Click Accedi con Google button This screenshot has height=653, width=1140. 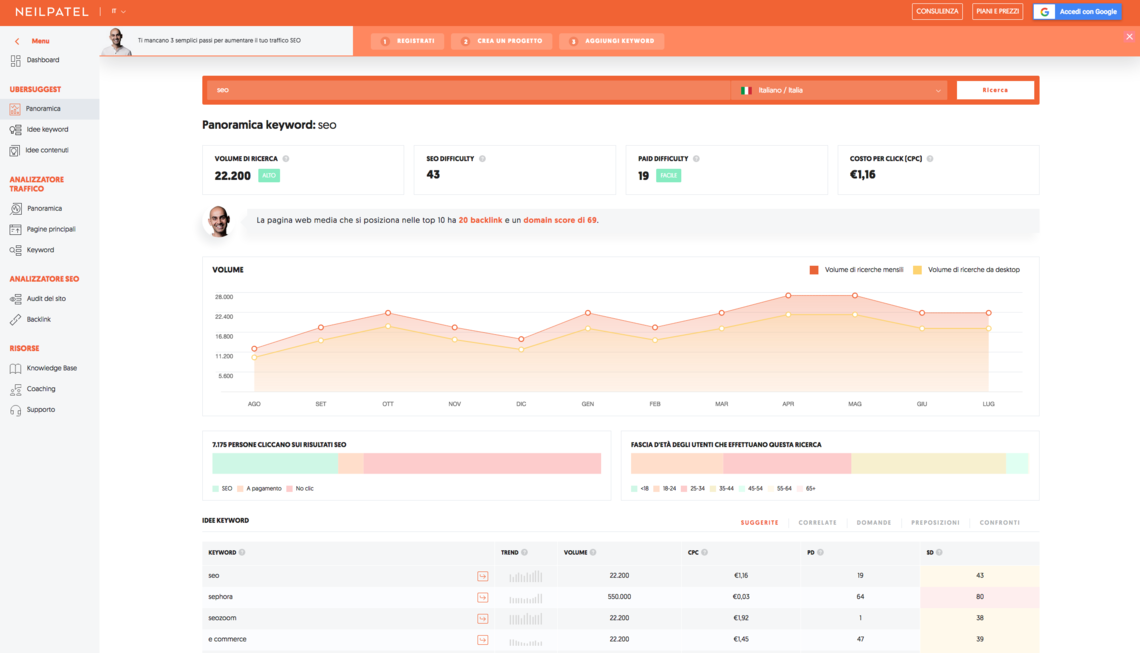tap(1077, 12)
